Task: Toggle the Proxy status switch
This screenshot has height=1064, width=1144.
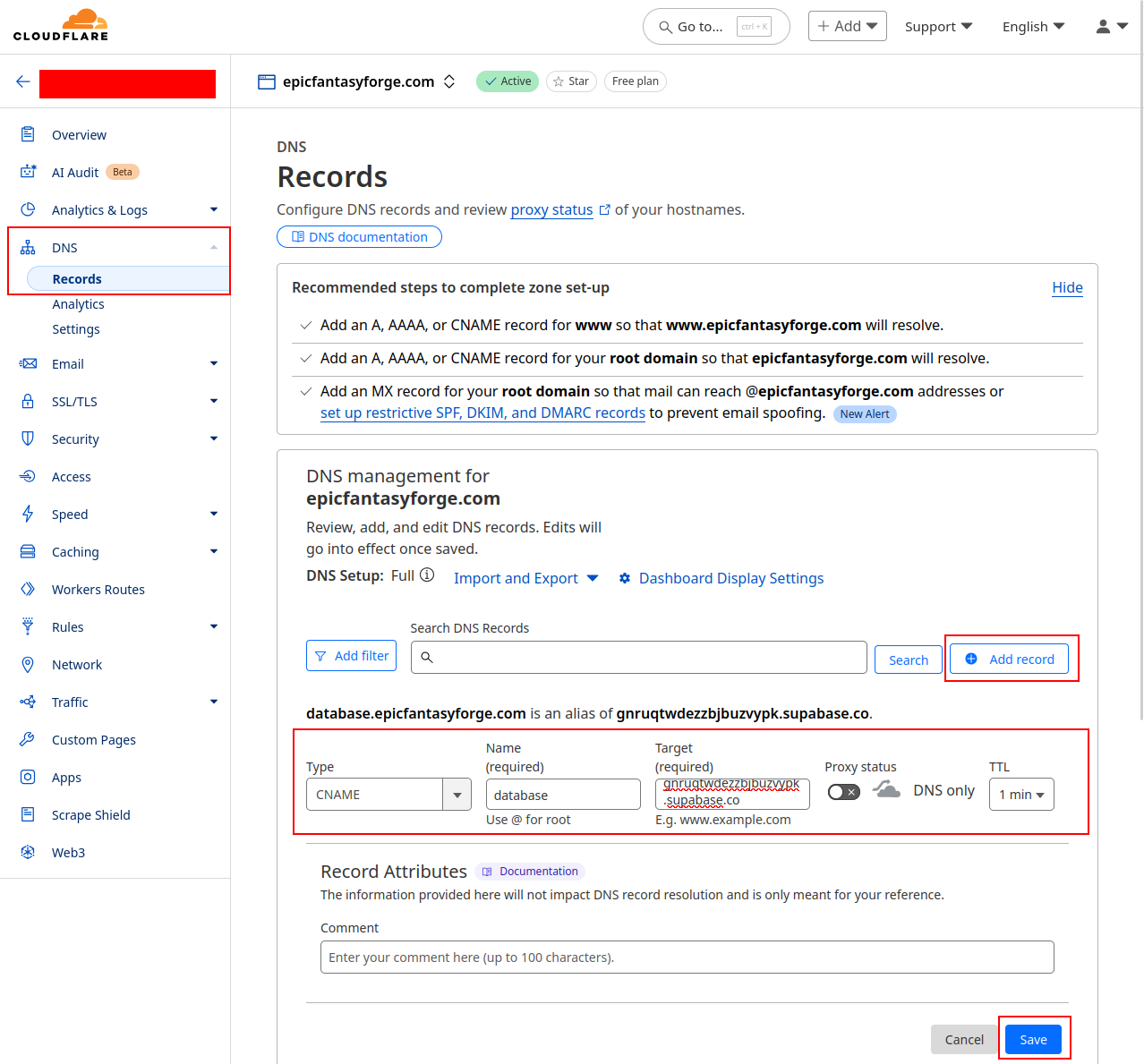Action: 843,792
